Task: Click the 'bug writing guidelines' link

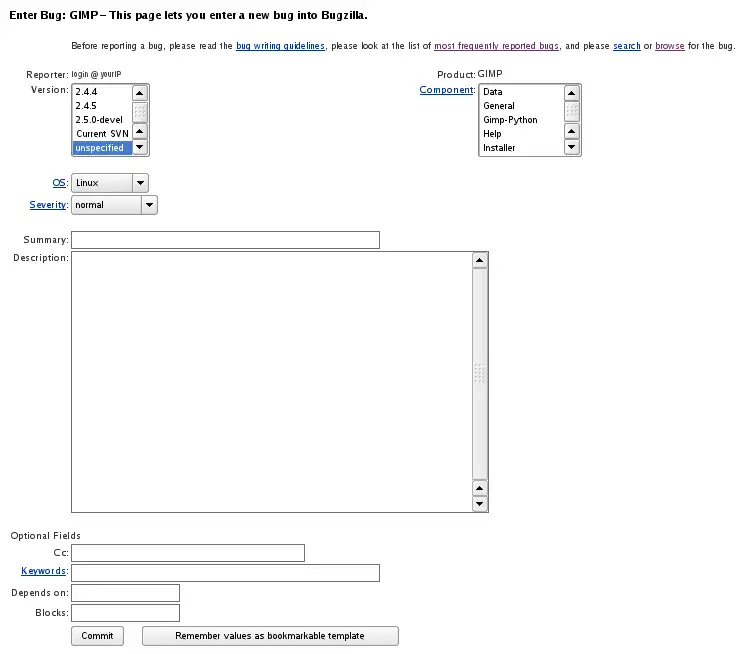Action: click(x=280, y=46)
